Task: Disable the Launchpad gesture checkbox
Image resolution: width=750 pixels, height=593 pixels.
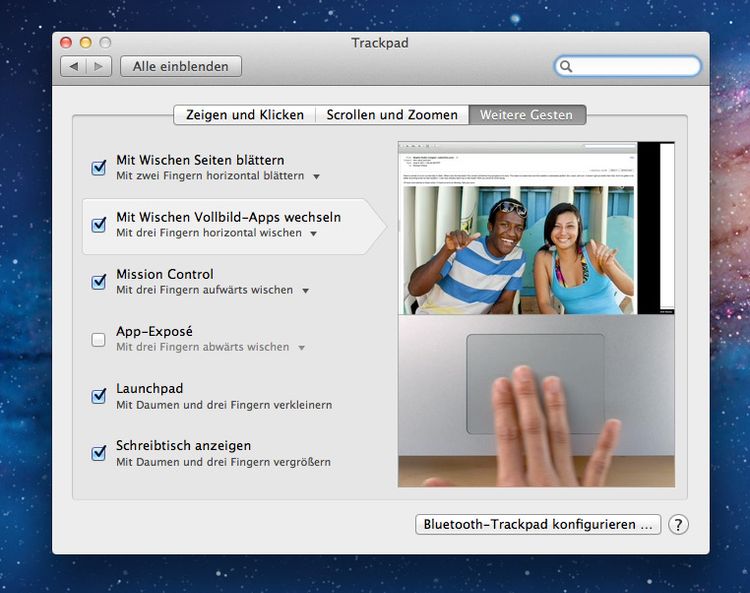Action: 99,396
